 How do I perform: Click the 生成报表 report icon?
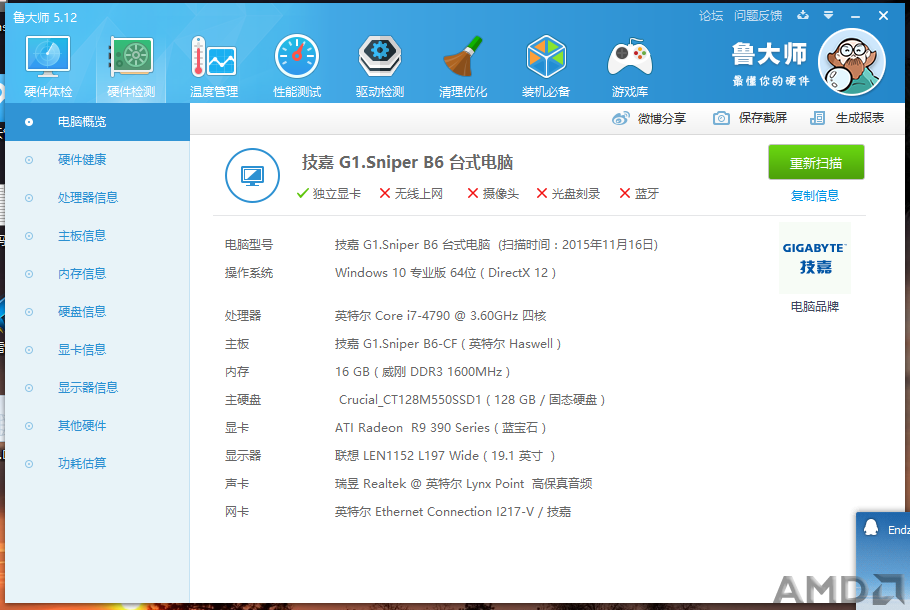click(817, 118)
